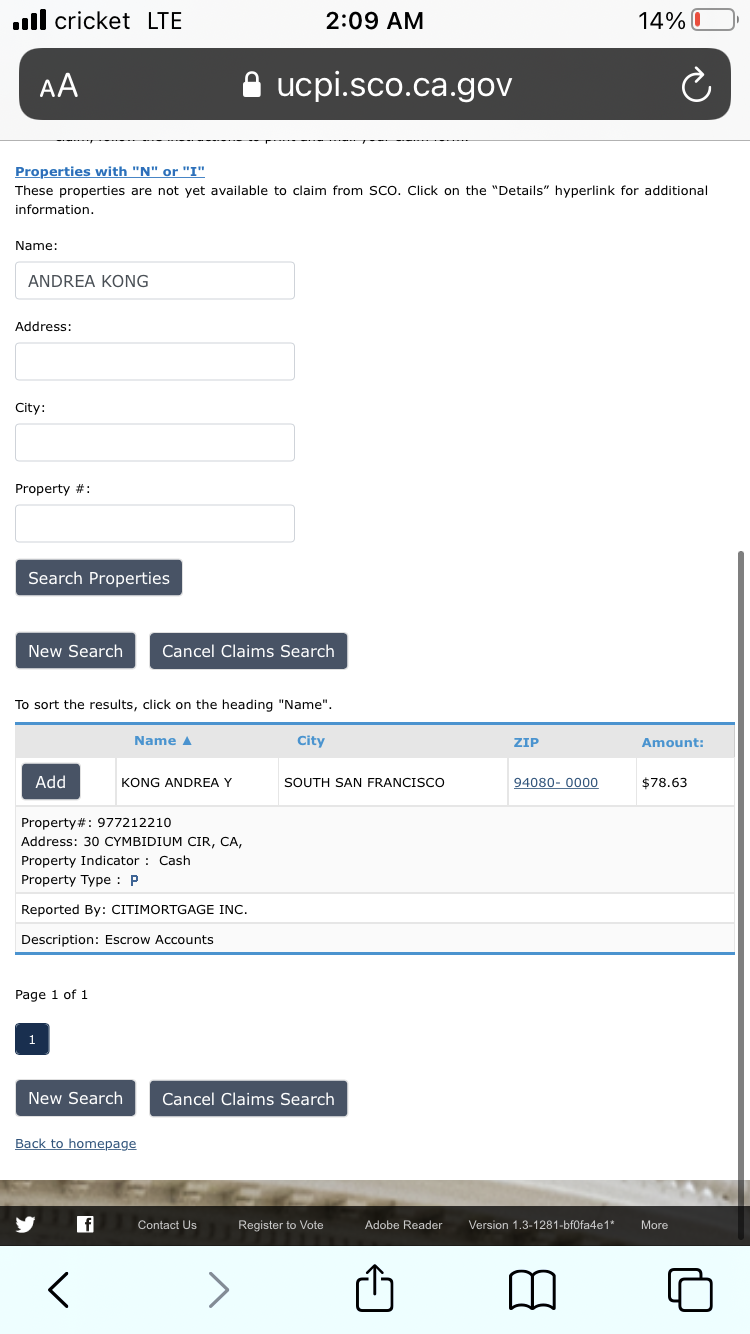This screenshot has width=750, height=1334.
Task: Click the Search Properties button
Action: [99, 578]
